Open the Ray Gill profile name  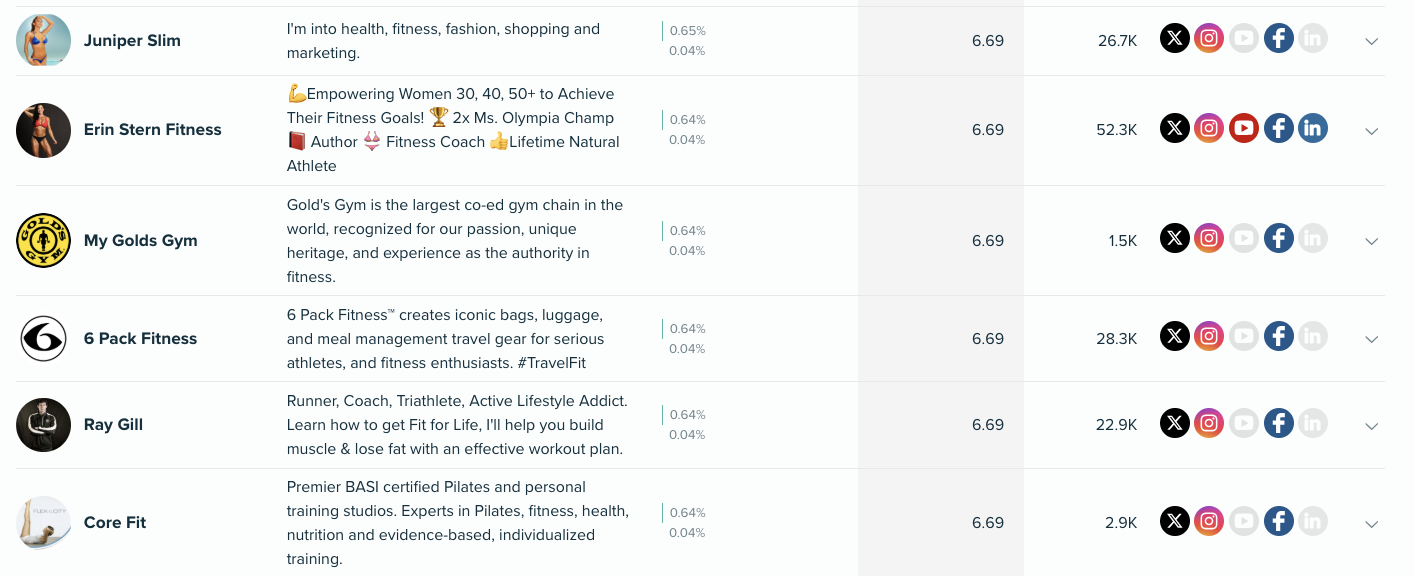pyautogui.click(x=113, y=425)
